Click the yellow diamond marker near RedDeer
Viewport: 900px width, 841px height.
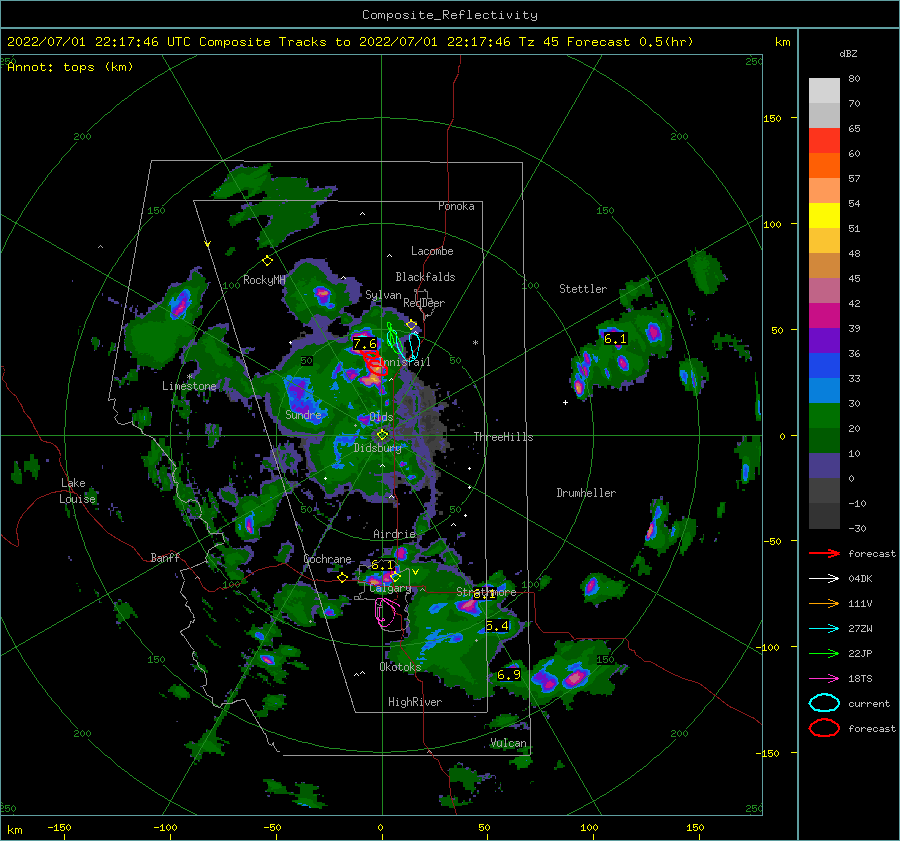[411, 325]
